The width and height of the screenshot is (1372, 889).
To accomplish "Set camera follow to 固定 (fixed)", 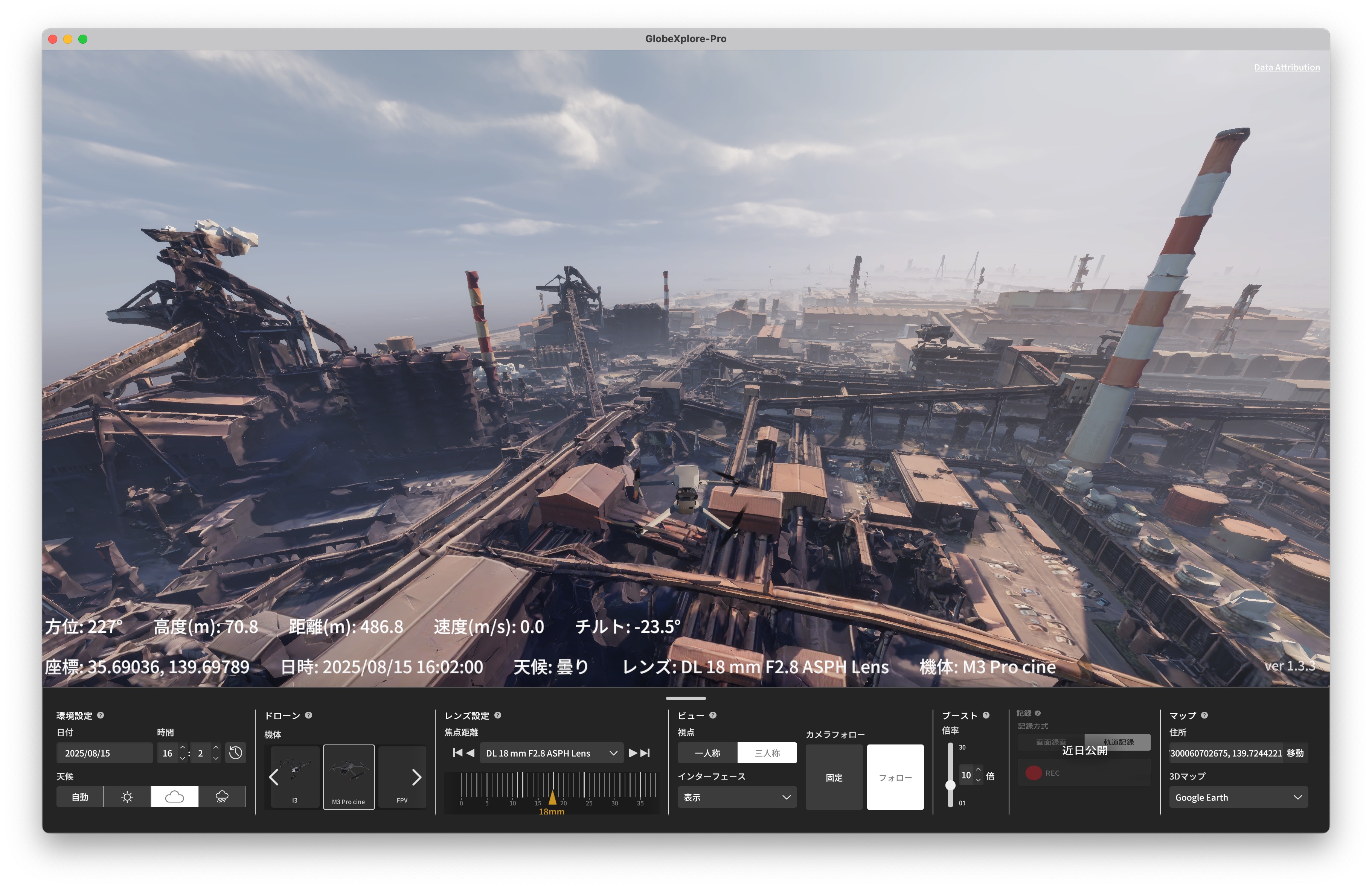I will [834, 777].
